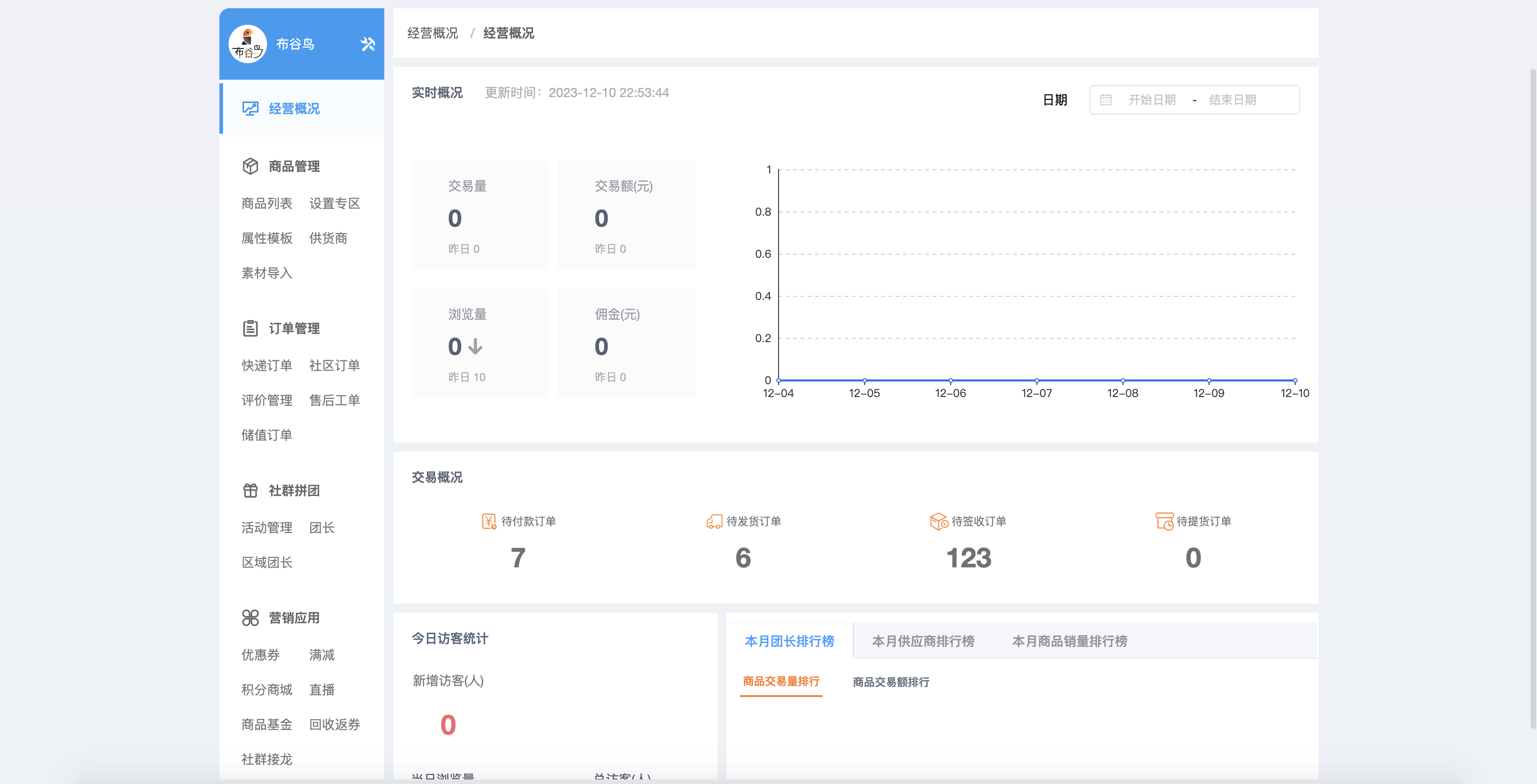Click the 营销应用 clover icon

pos(250,617)
